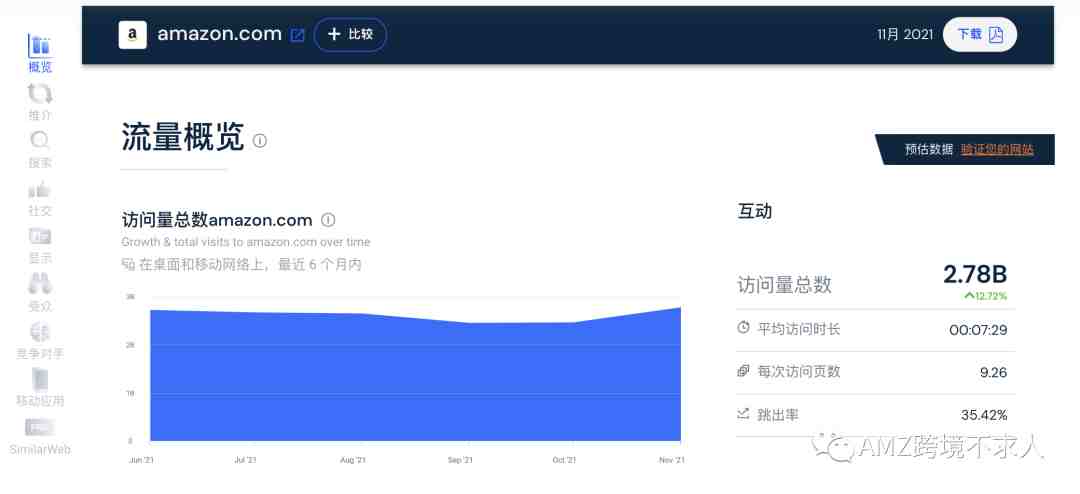1080x494 pixels.
Task: Open the 竞争对手 competitors sidebar icon
Action: [40, 332]
